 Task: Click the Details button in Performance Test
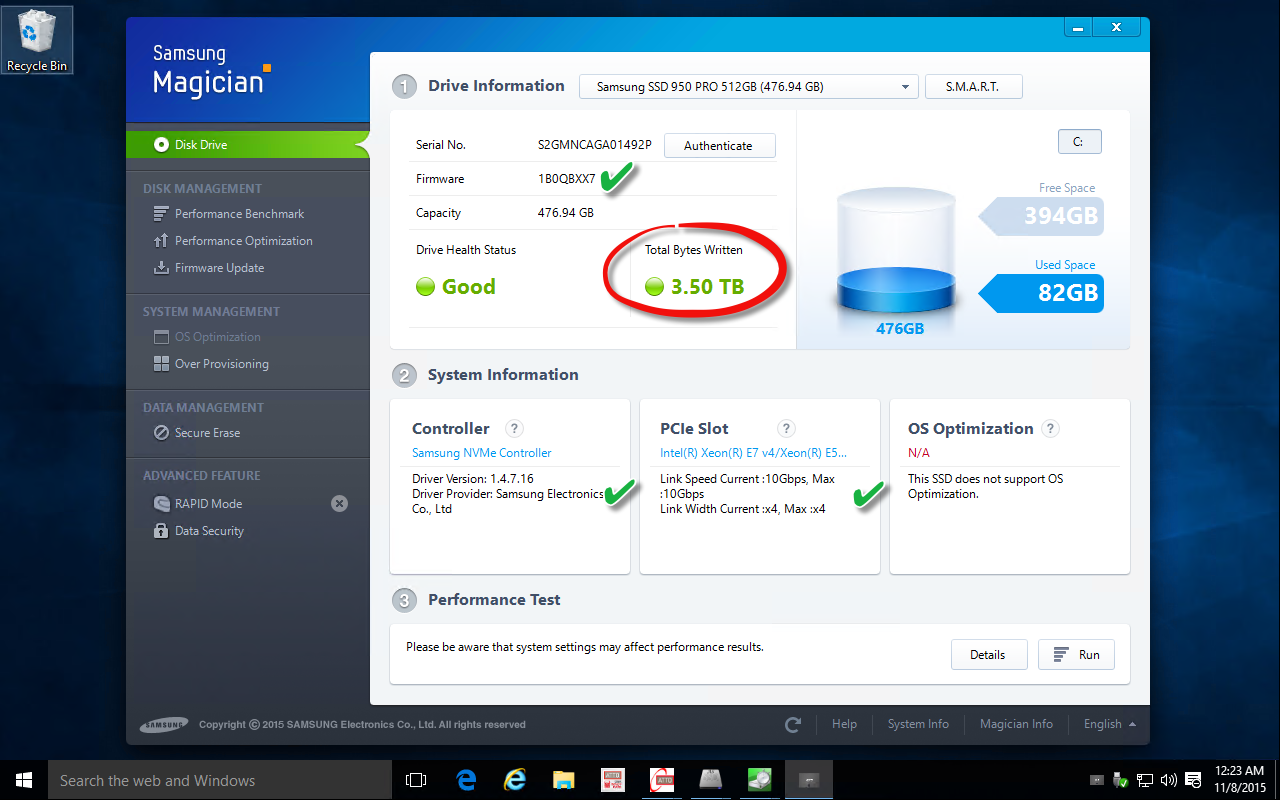tap(987, 655)
